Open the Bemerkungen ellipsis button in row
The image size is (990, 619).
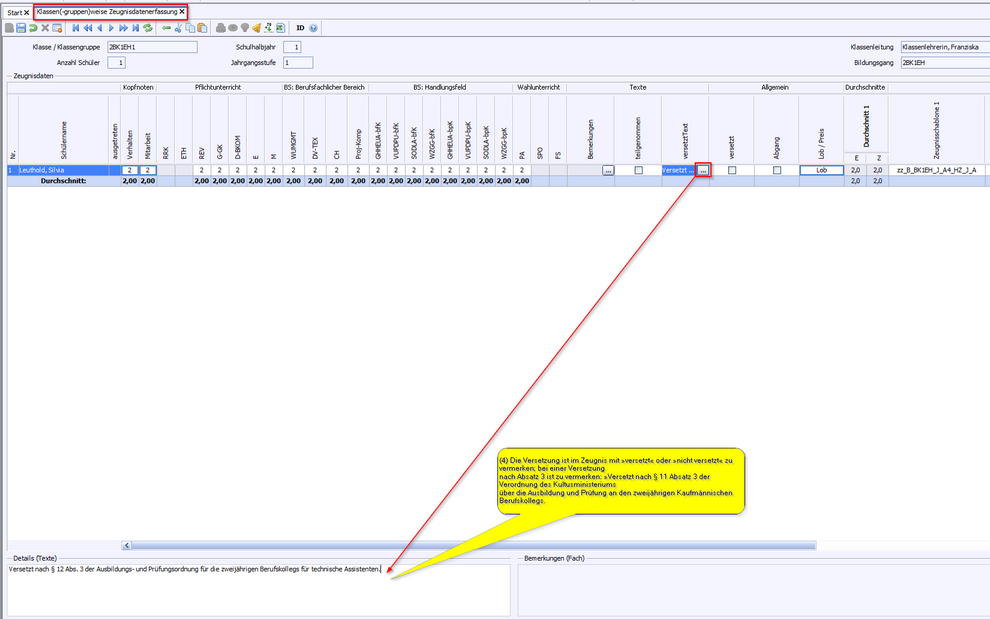(608, 171)
